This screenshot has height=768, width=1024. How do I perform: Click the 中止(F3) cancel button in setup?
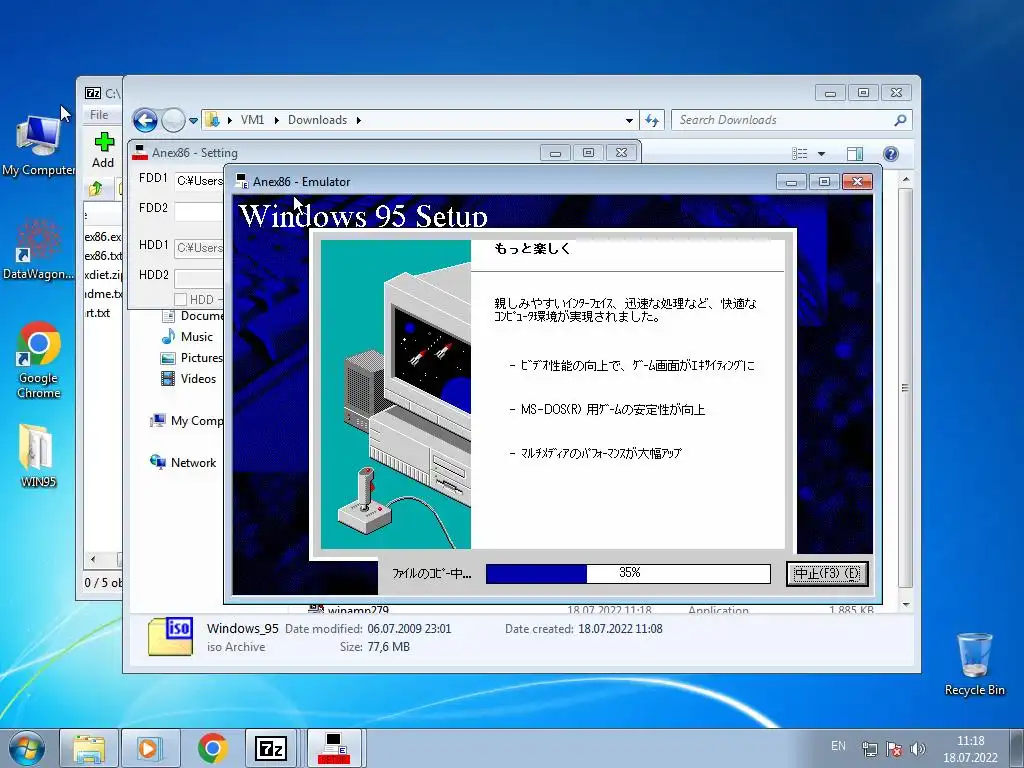[x=827, y=574]
